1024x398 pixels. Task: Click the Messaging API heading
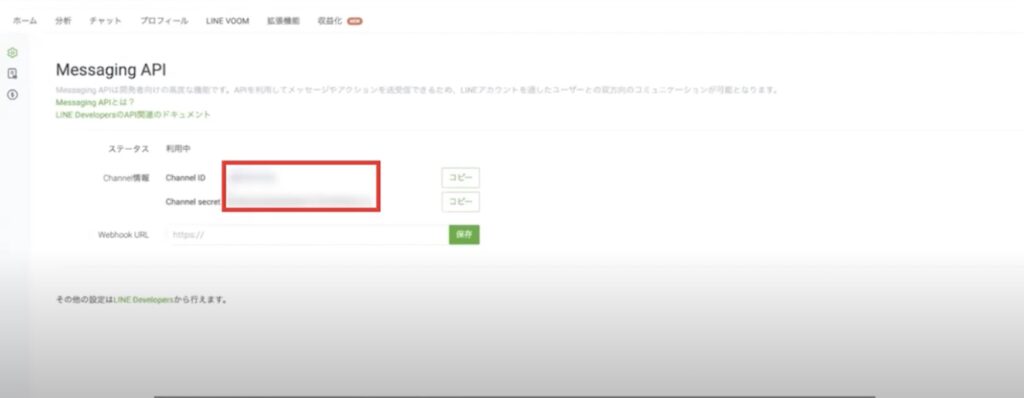pyautogui.click(x=111, y=70)
